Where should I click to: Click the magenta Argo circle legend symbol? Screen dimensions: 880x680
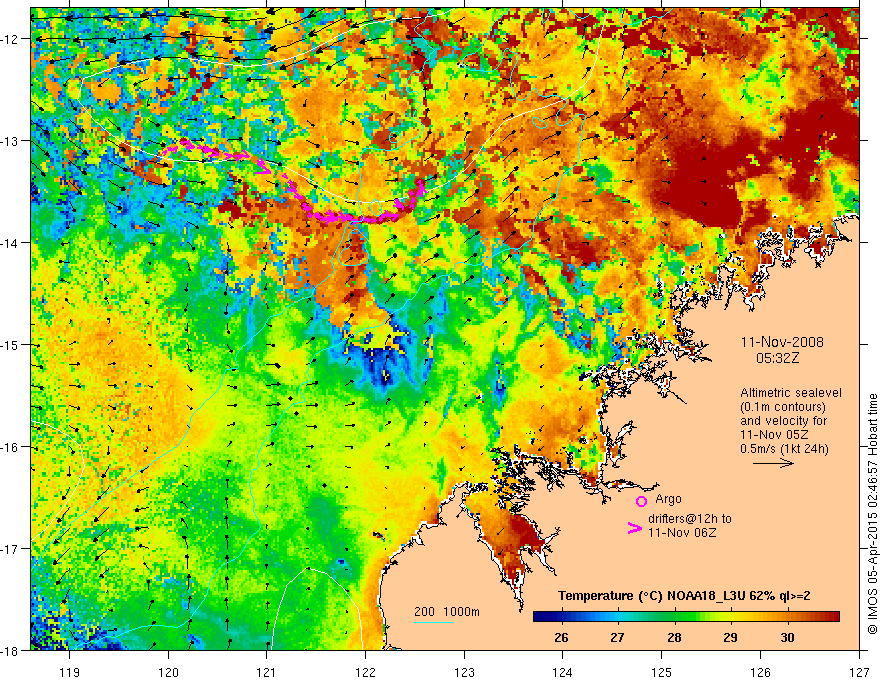click(641, 501)
